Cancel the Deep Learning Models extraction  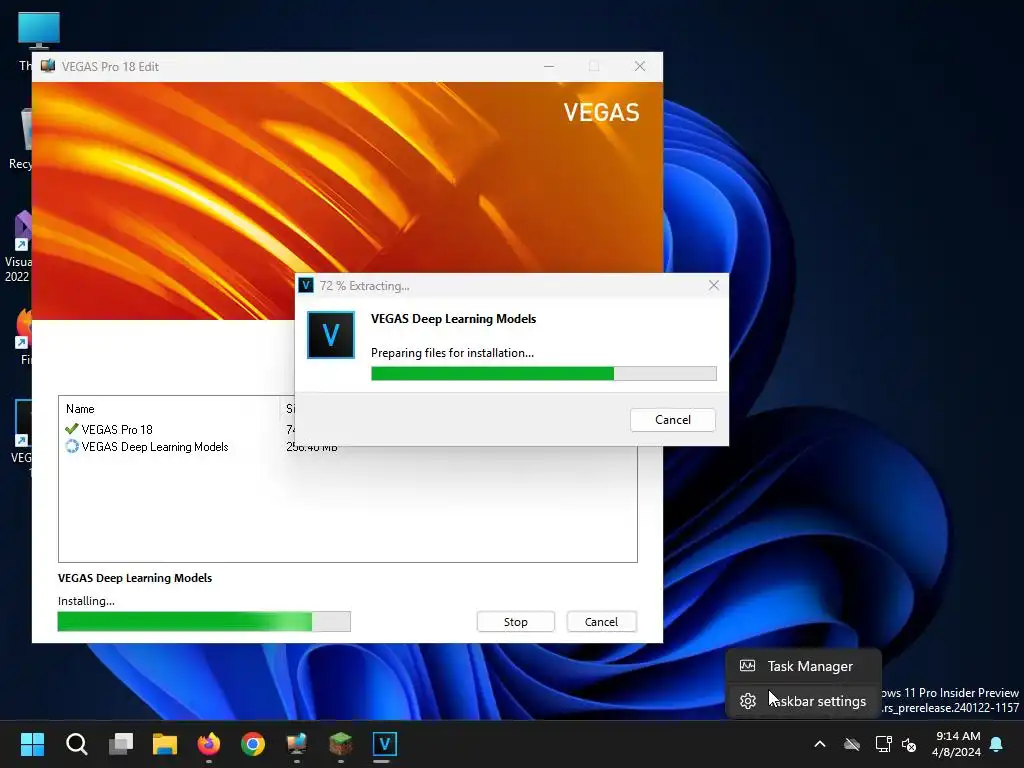(673, 420)
